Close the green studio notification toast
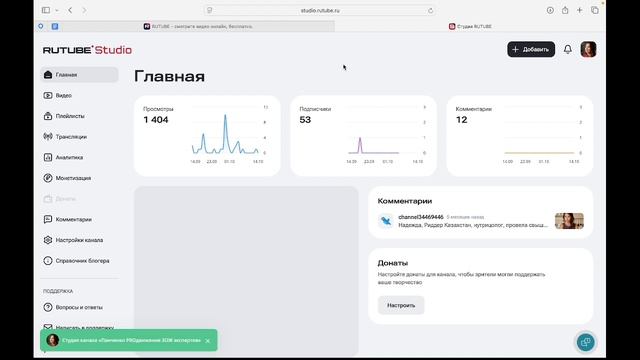 coord(207,340)
